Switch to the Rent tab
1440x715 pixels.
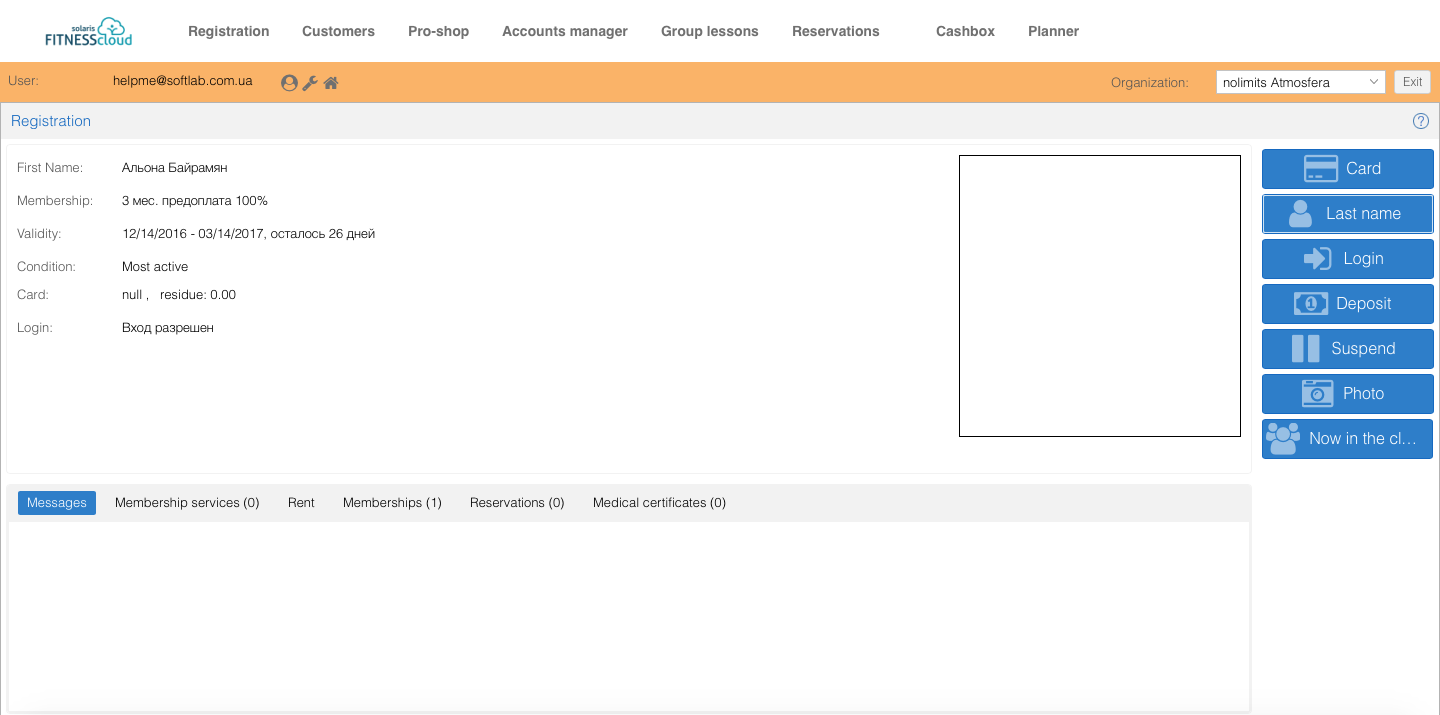click(301, 503)
